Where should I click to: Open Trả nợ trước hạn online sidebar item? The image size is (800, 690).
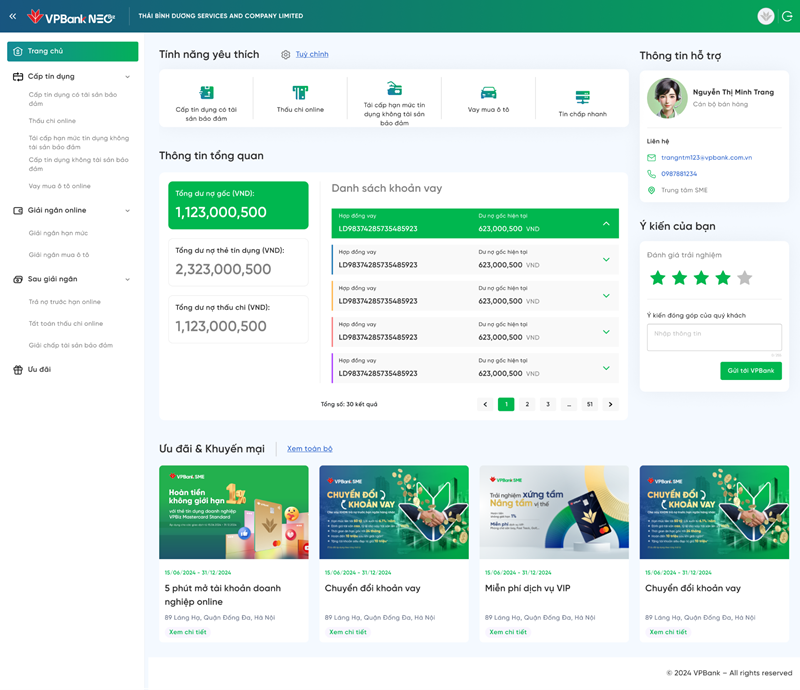click(65, 302)
